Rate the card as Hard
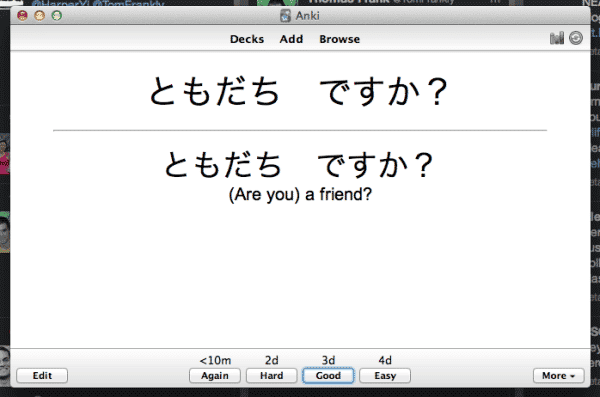The width and height of the screenshot is (600, 397). coord(271,376)
